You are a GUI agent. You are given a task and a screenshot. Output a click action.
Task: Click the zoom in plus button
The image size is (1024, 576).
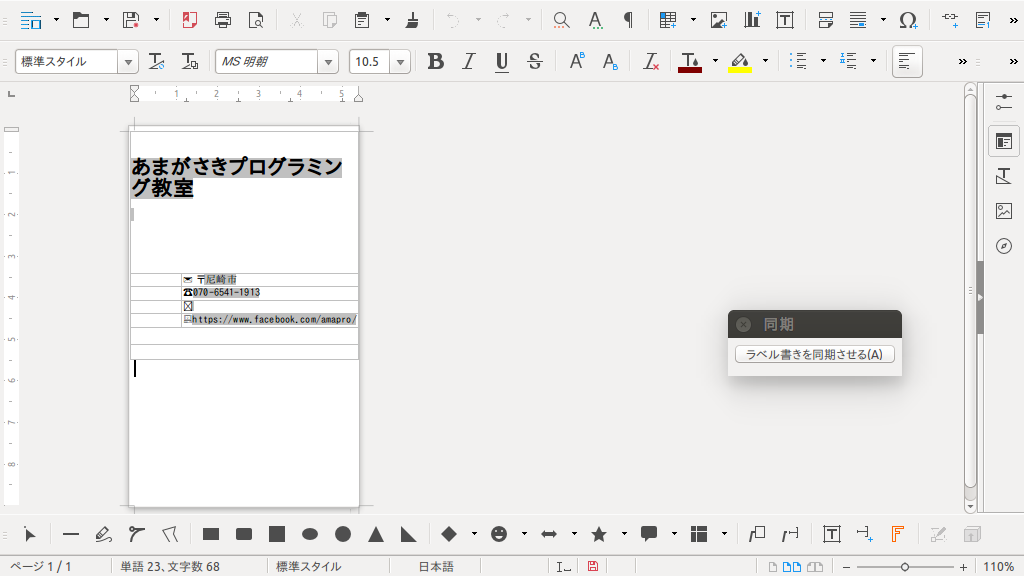(963, 567)
